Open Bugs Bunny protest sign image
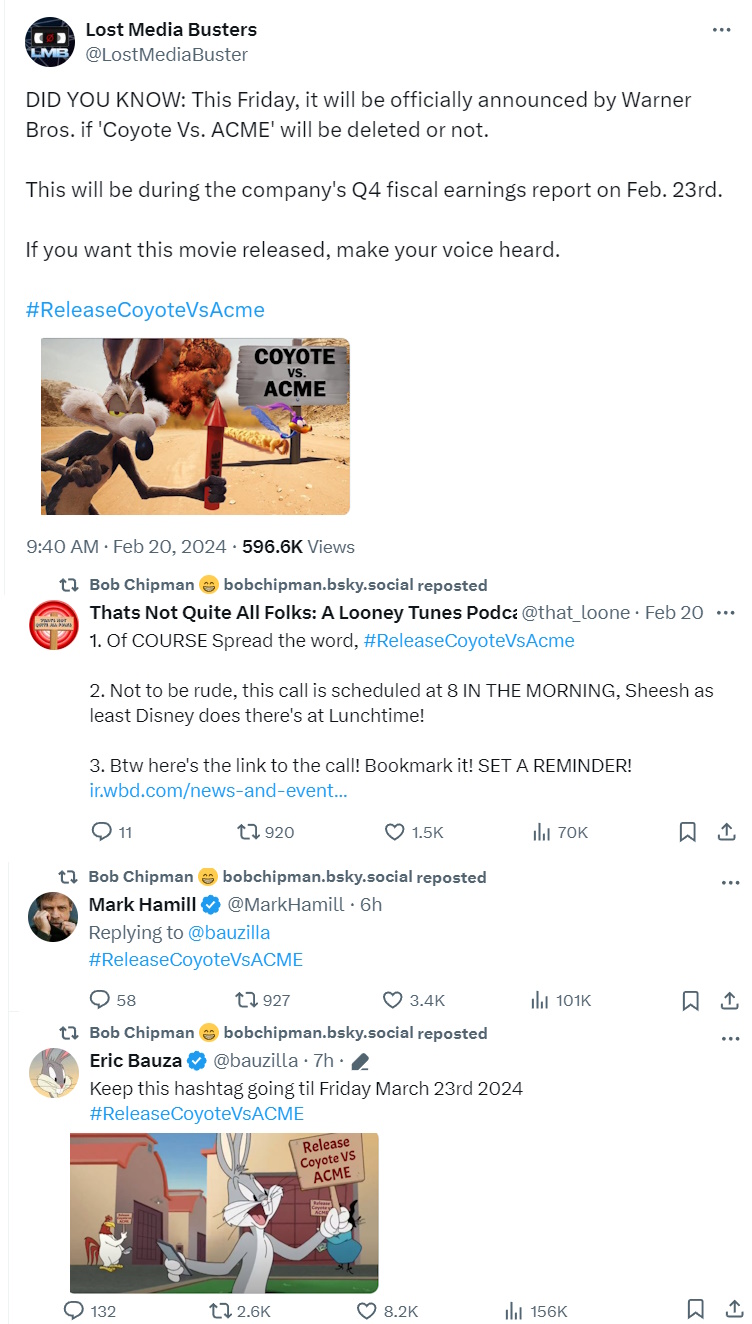 224,1213
